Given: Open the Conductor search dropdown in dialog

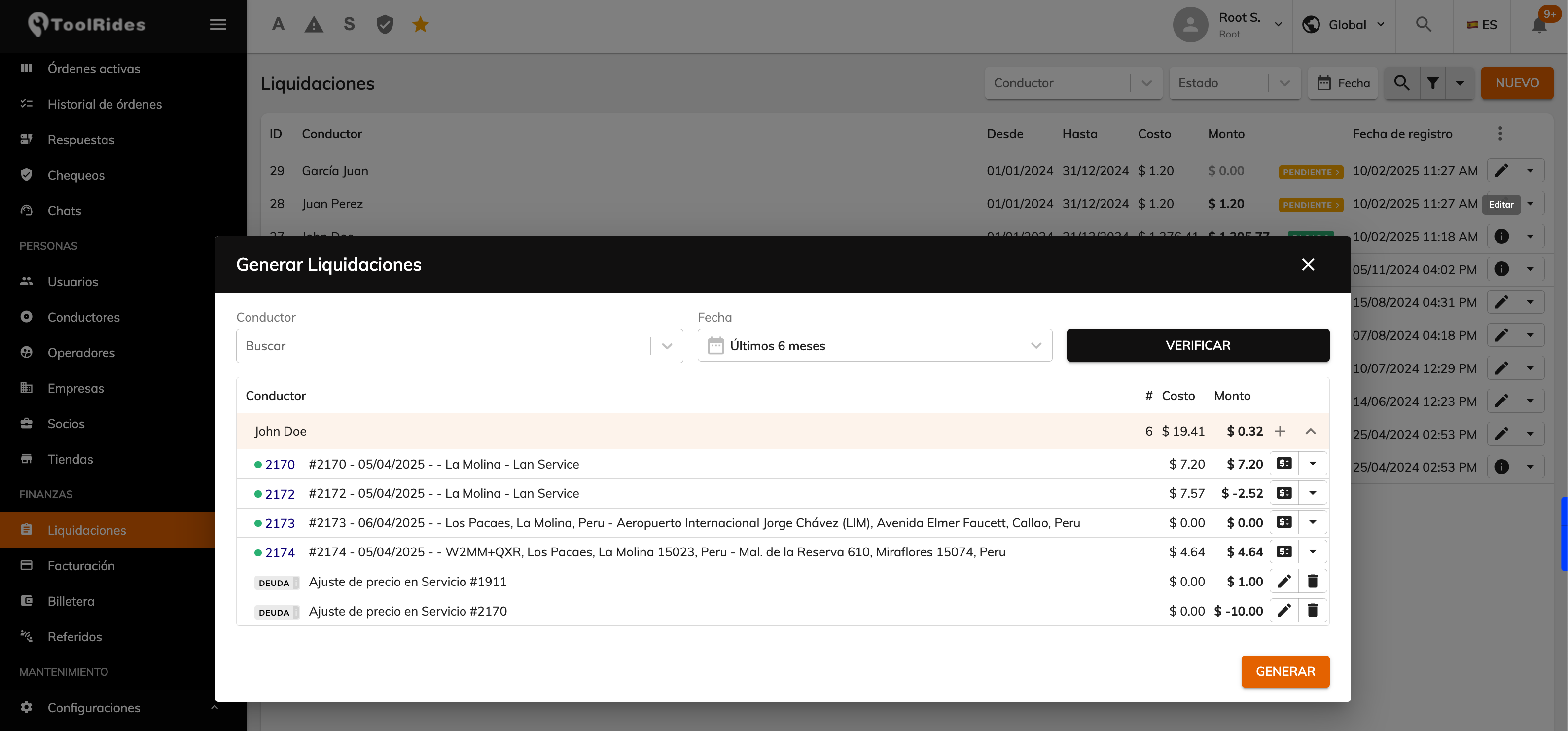Looking at the screenshot, I should pos(460,346).
